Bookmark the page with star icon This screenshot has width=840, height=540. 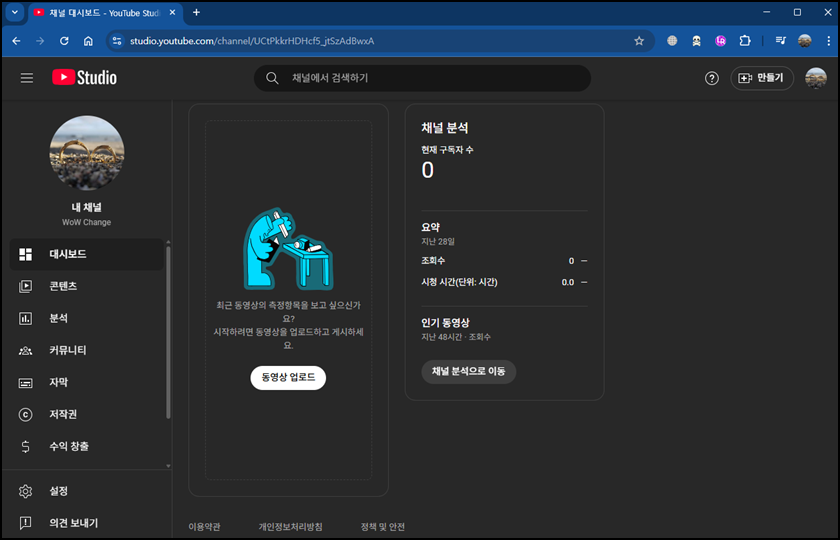click(x=639, y=41)
